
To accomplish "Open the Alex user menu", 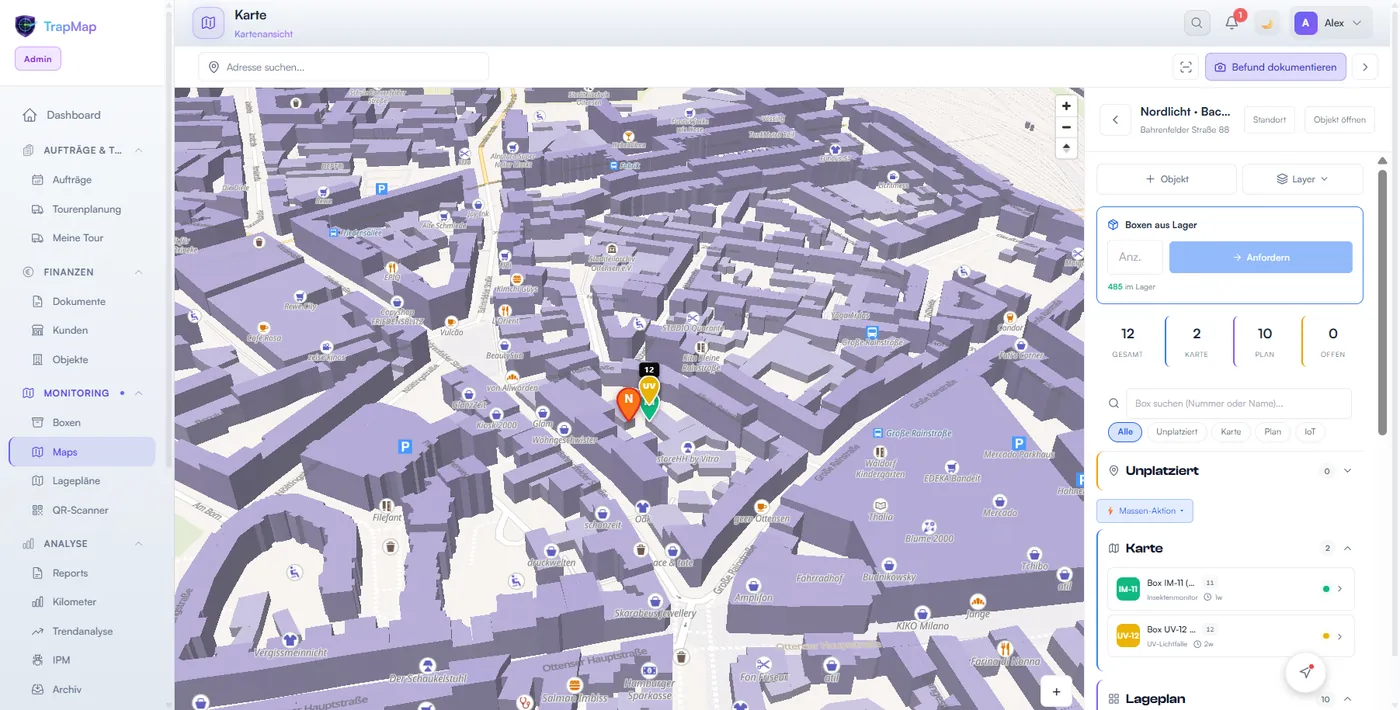I will [x=1331, y=23].
